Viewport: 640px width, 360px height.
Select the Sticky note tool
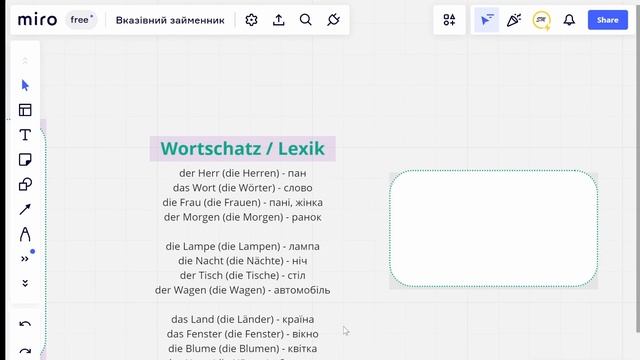point(25,160)
